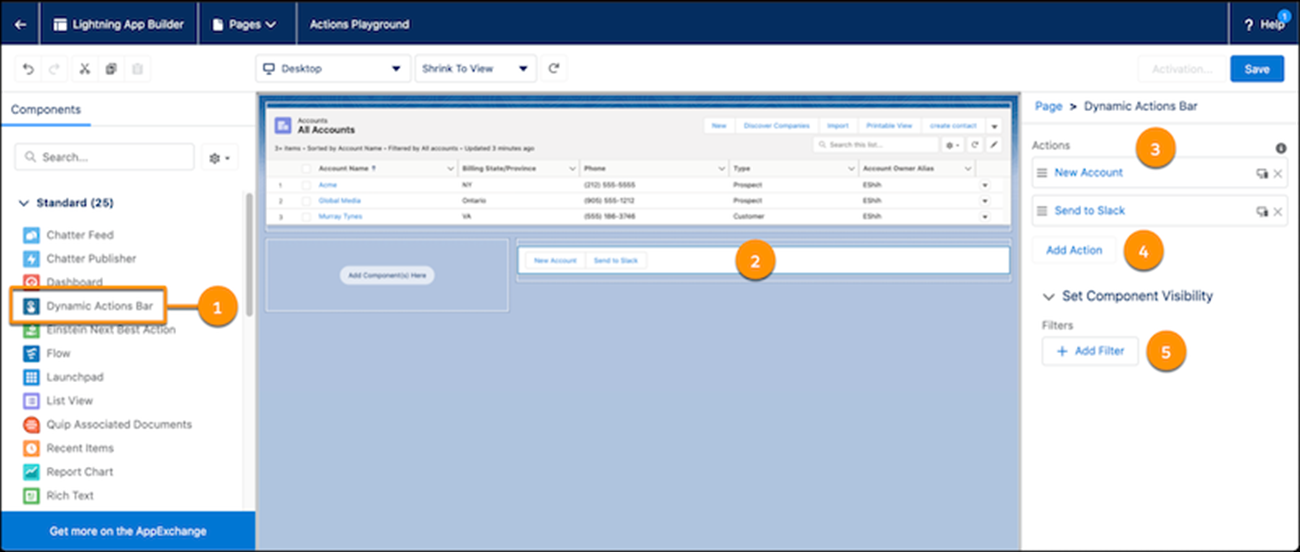Open the Desktop form factor dropdown
Screen dimensions: 1300x552
coord(332,69)
